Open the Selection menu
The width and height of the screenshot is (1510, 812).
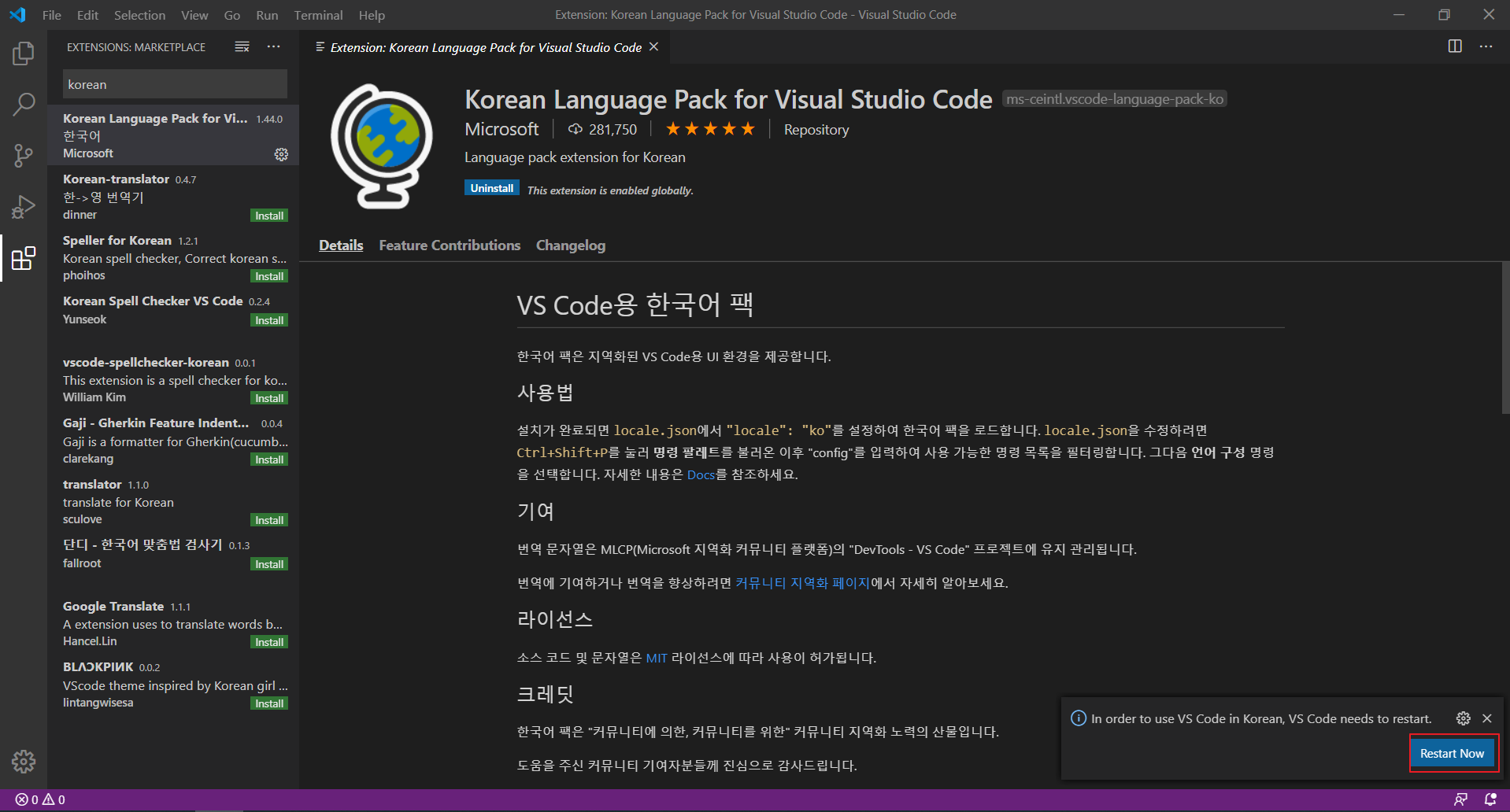(139, 15)
